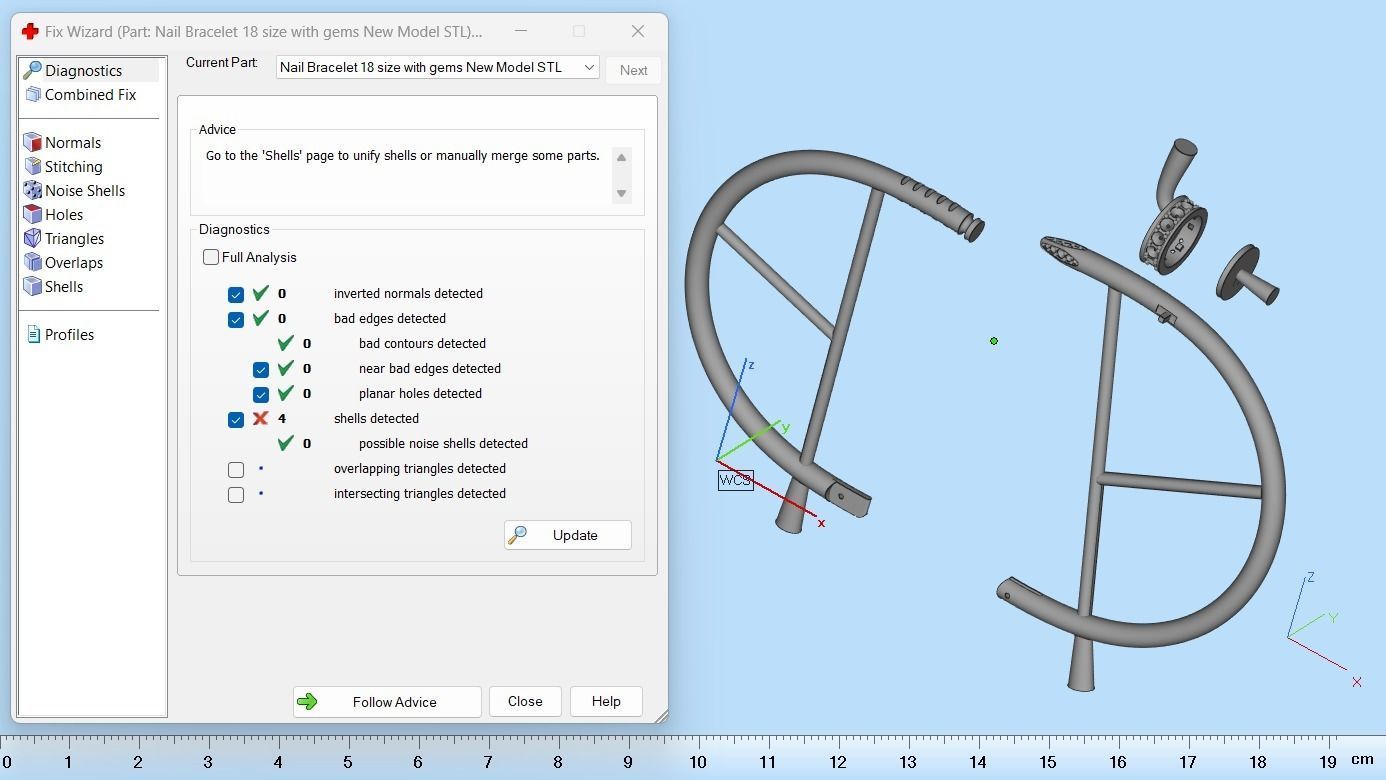Select the Holes fix icon
This screenshot has height=780, width=1386.
(x=33, y=214)
